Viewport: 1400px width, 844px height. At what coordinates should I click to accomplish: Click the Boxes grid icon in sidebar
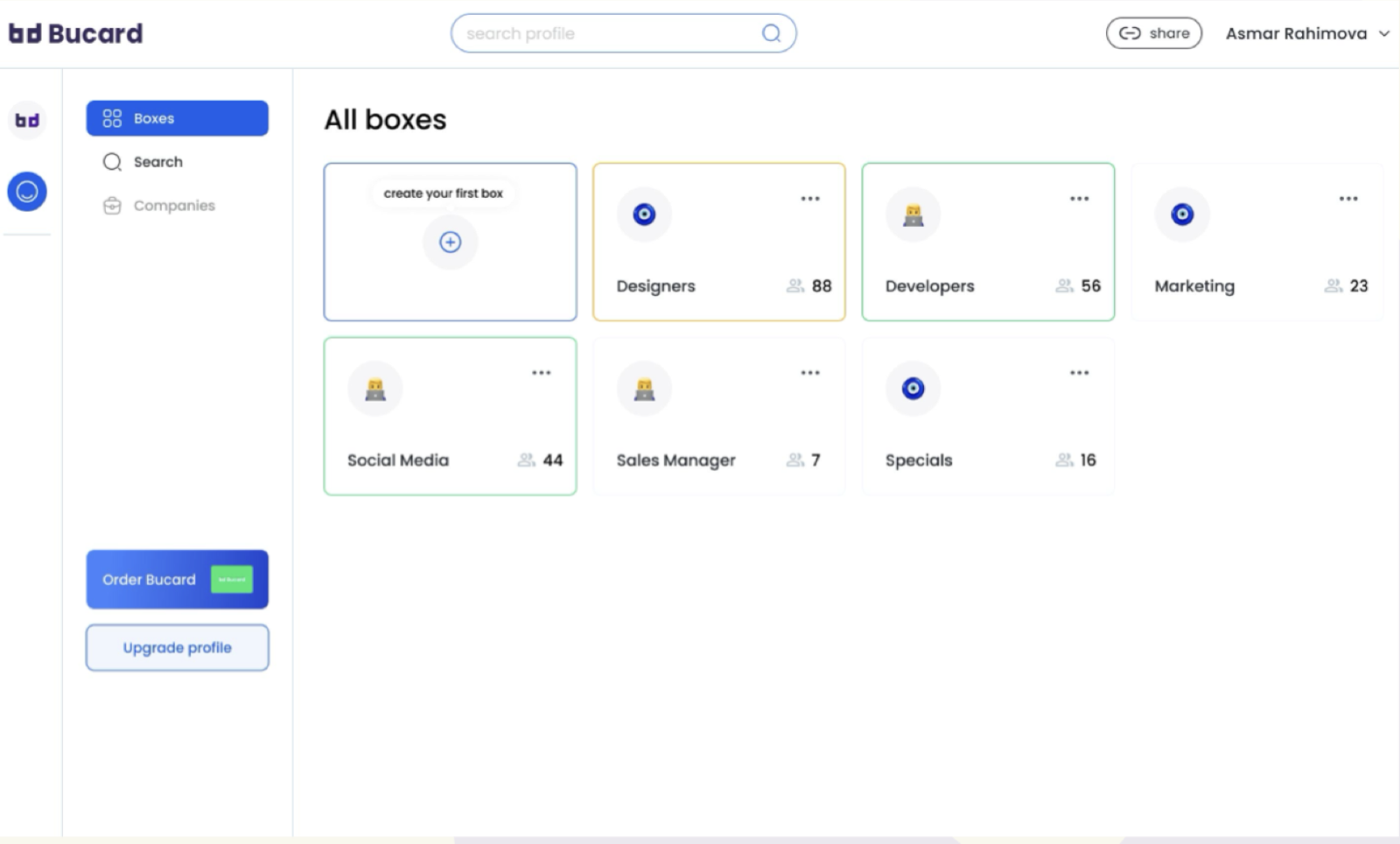coord(112,118)
